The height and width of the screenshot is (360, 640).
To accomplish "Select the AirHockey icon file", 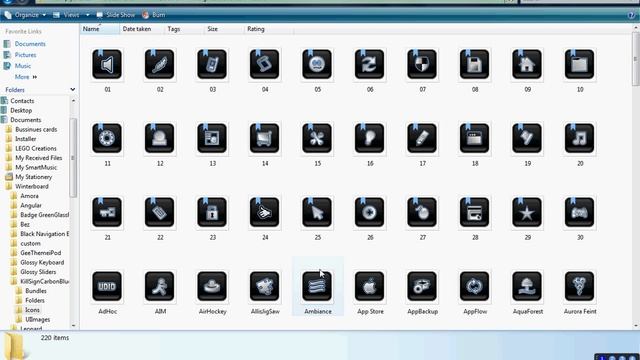I will (x=212, y=287).
